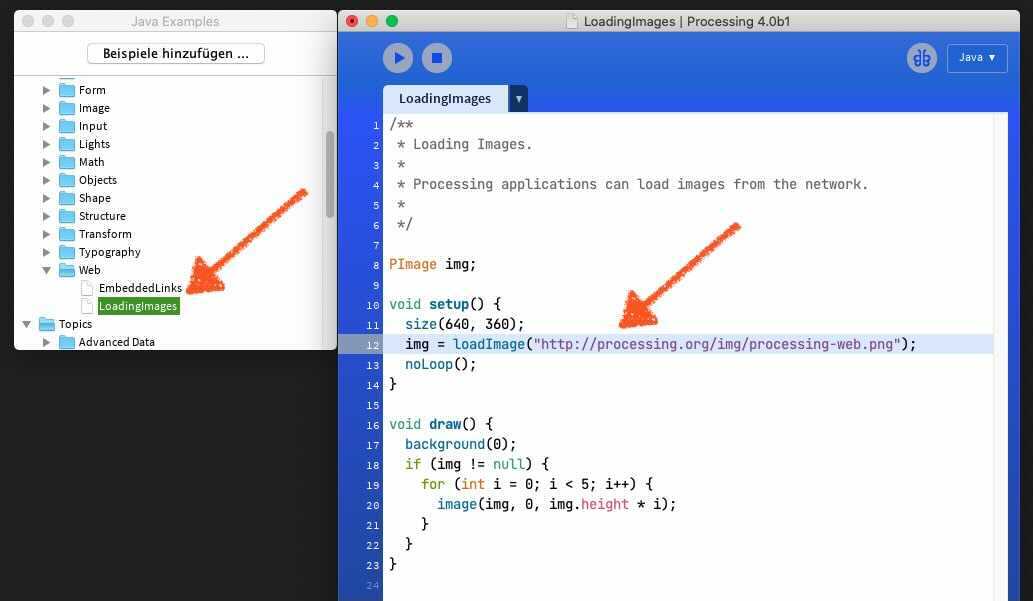This screenshot has height=601, width=1033.
Task: Collapse the Topics folder
Action: pos(26,324)
